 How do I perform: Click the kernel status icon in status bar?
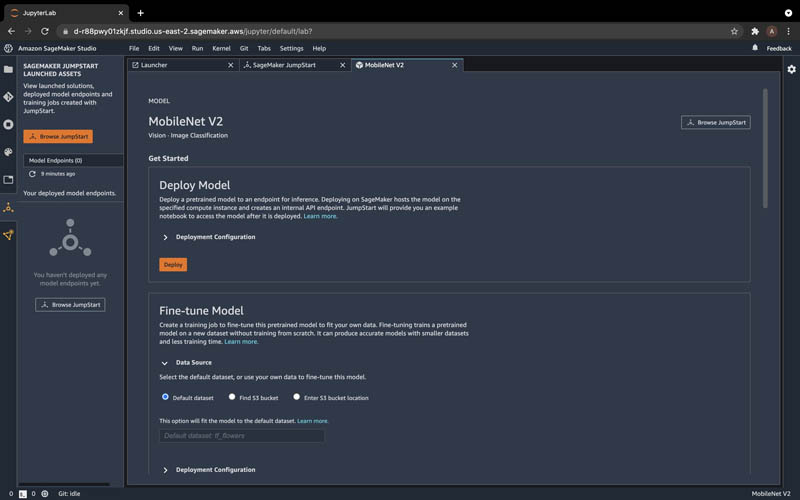pos(45,493)
